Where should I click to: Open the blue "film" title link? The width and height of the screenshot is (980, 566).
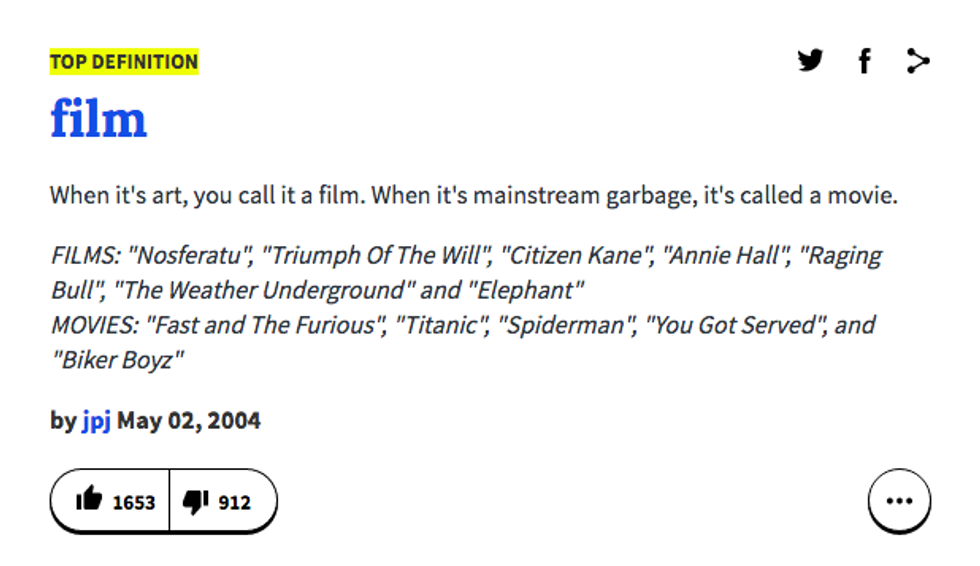pos(99,119)
